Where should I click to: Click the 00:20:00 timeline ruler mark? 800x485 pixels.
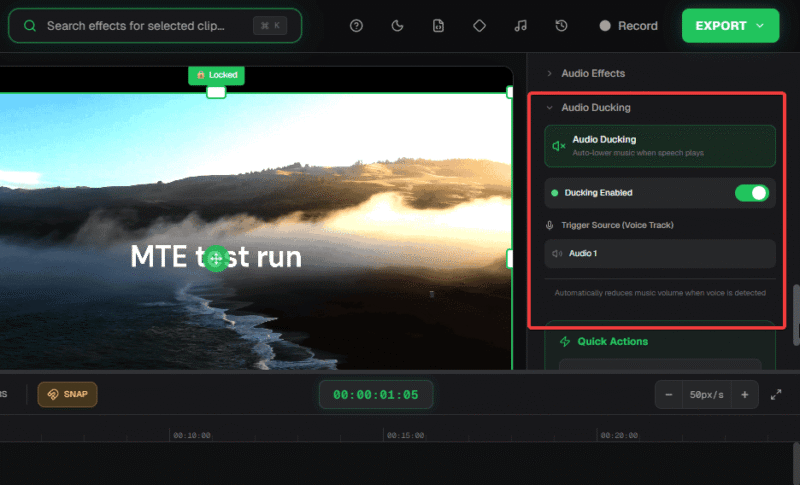pos(619,436)
